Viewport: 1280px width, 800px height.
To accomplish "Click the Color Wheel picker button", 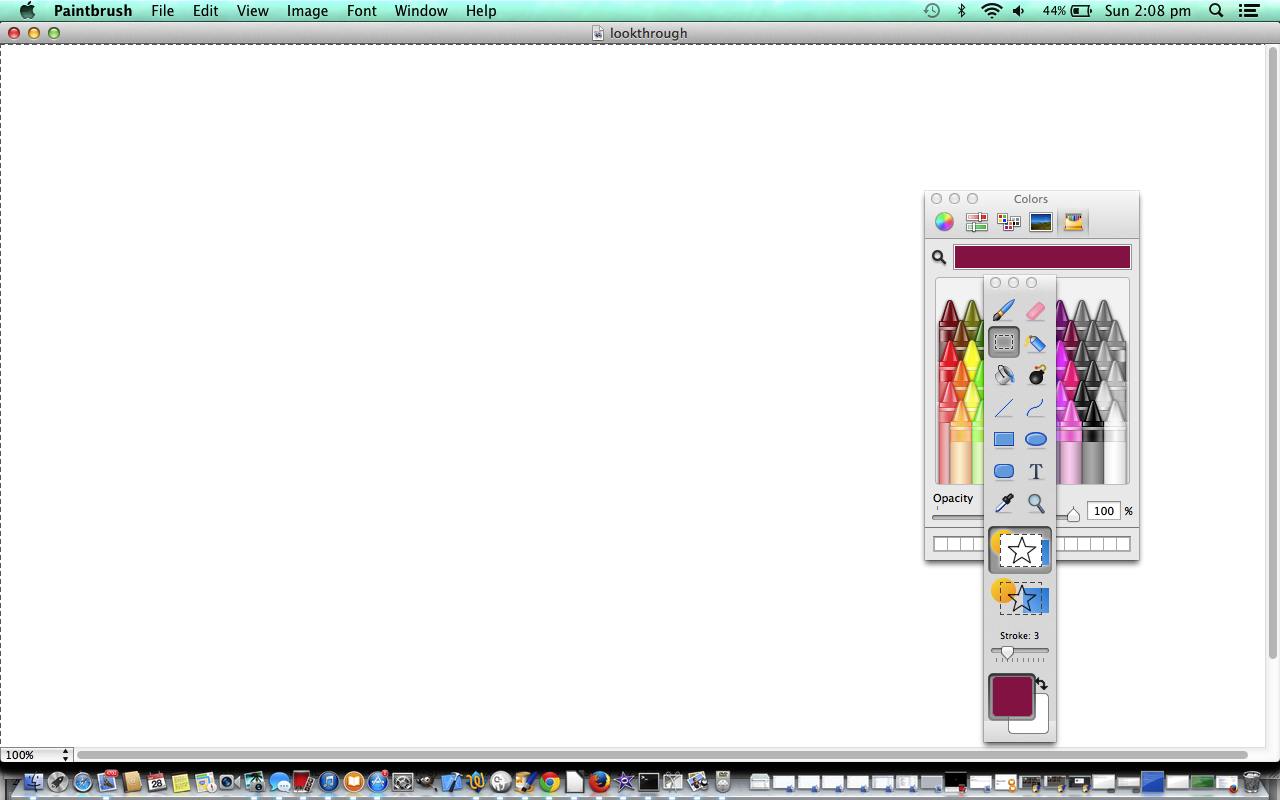I will click(x=944, y=222).
